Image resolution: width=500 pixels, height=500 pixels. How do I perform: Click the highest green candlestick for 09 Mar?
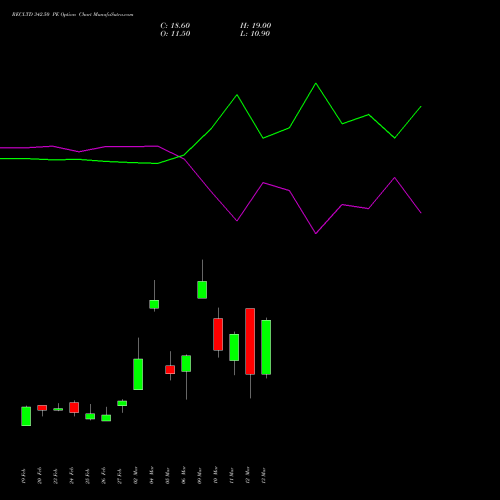click(x=202, y=290)
